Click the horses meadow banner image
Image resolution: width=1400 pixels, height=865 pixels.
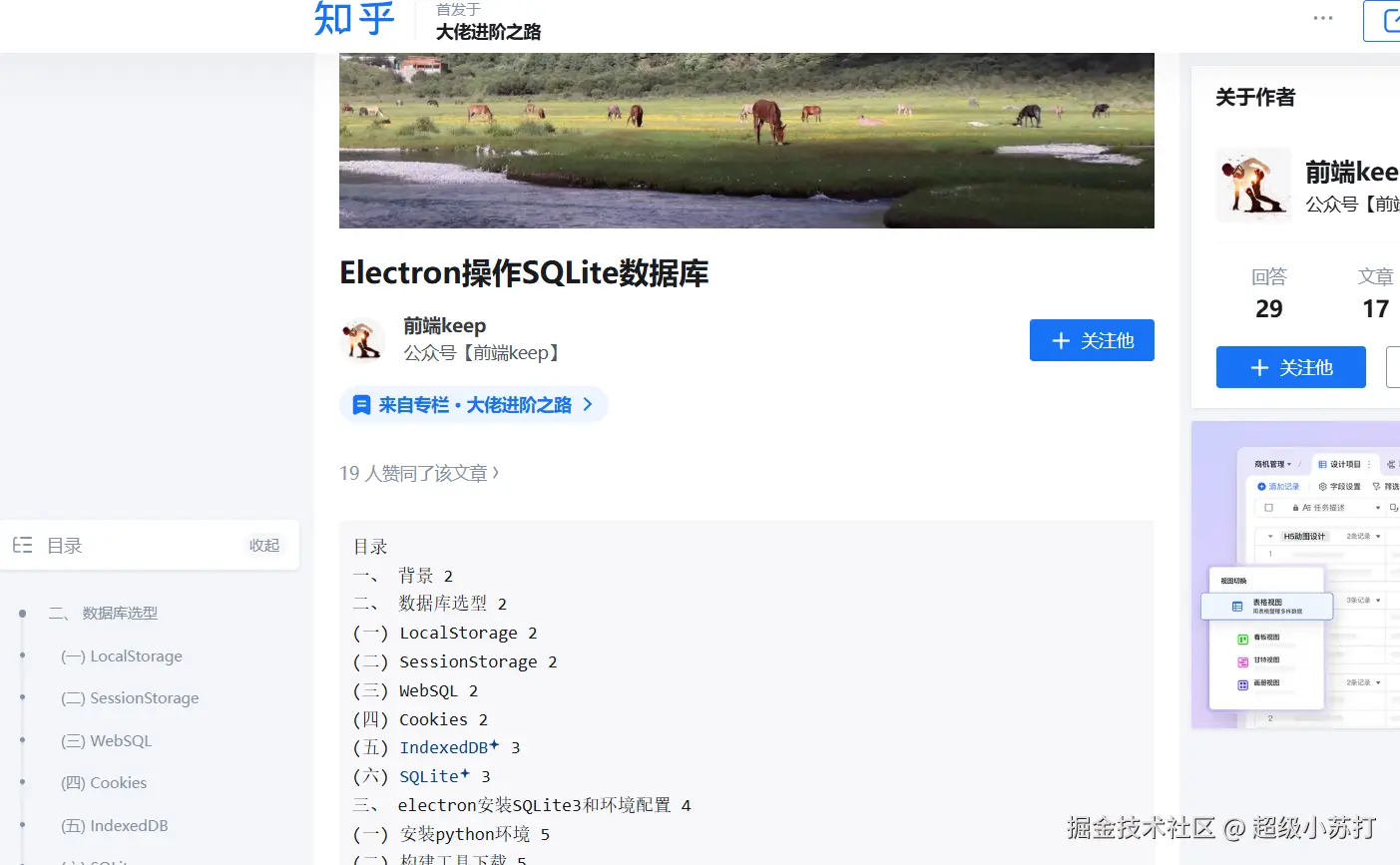746,141
